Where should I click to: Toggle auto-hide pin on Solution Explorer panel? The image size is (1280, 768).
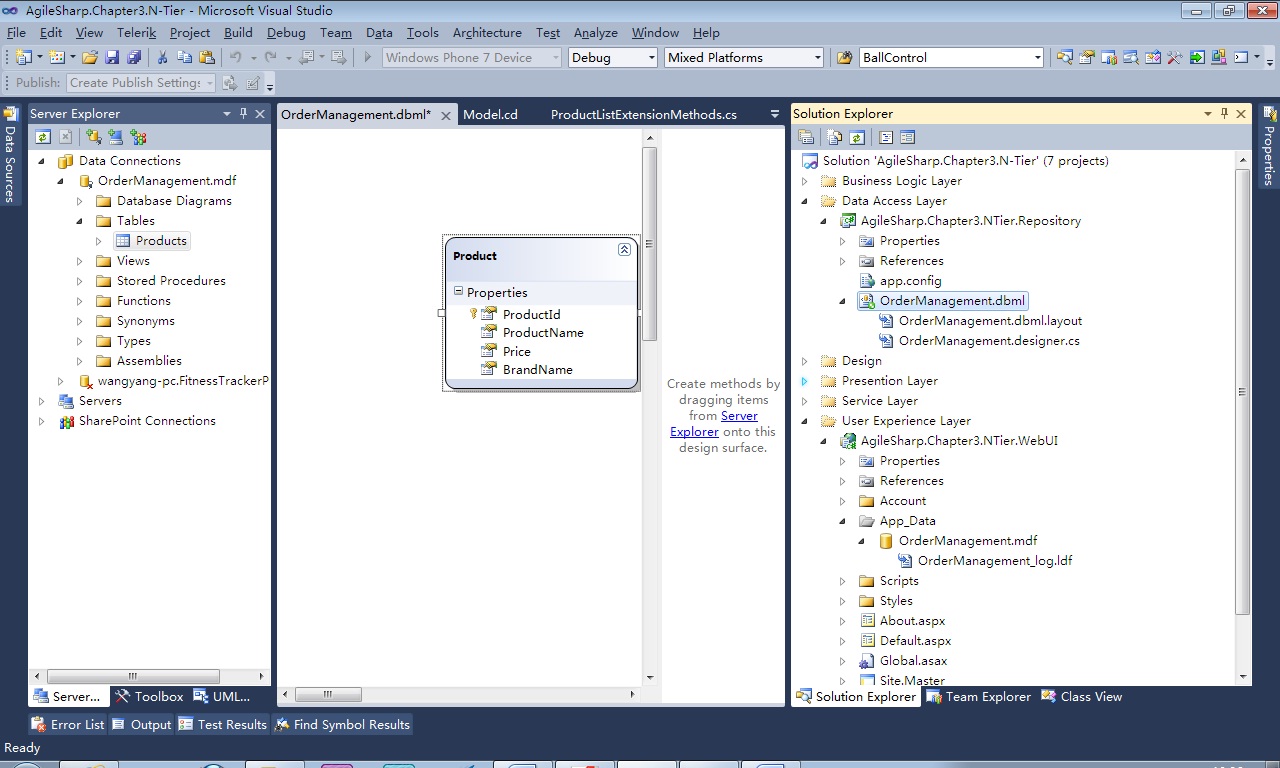click(x=1225, y=114)
